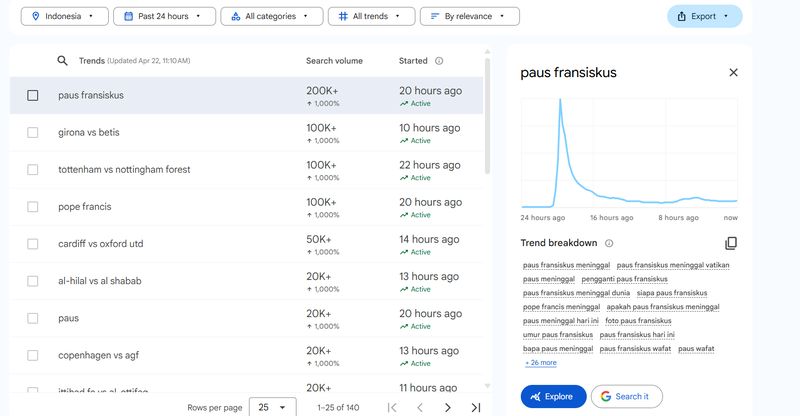
Task: Open the foto paus fransiskus query
Action: point(638,321)
